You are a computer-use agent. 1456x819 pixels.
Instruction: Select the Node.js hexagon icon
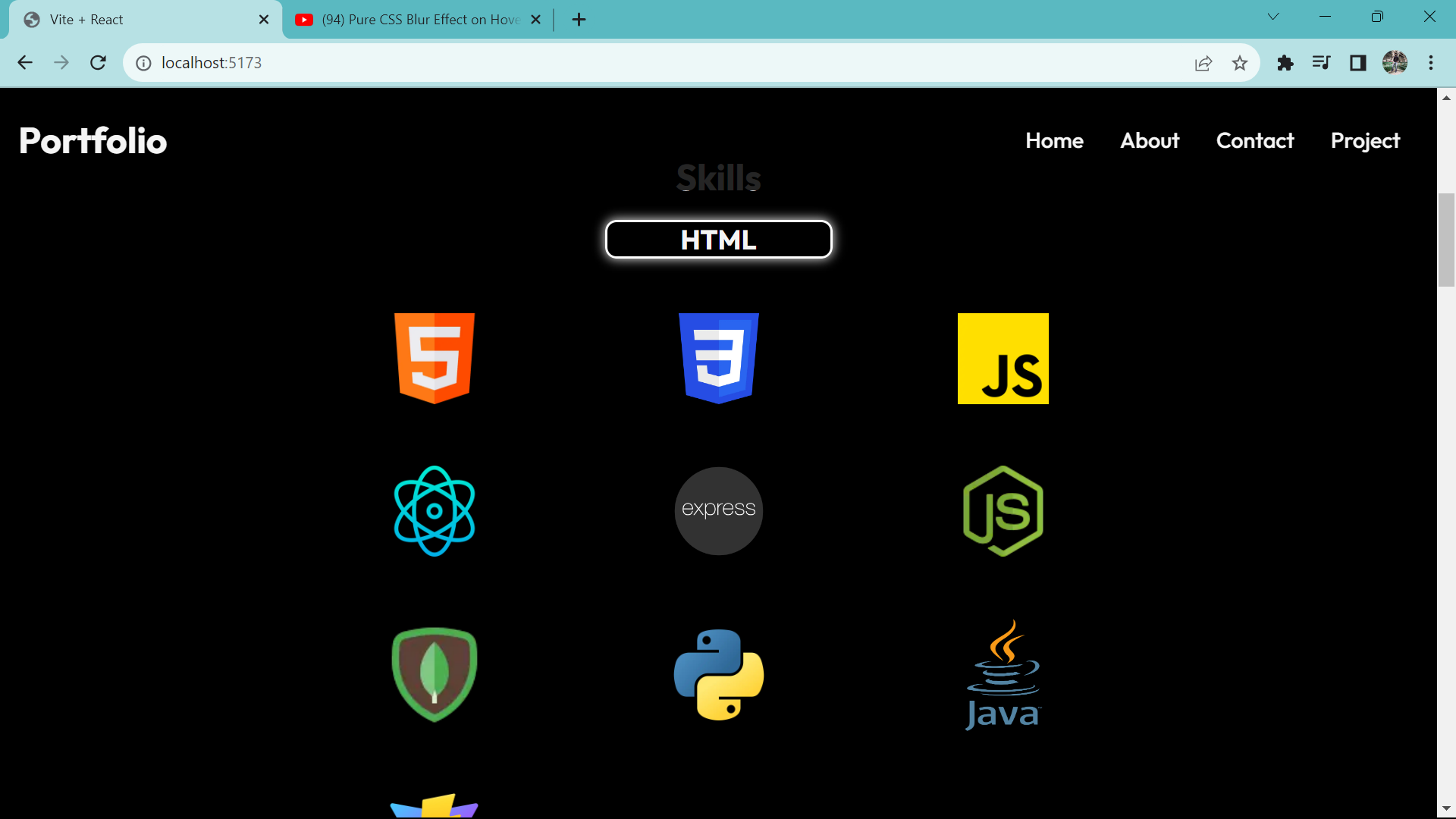pos(1003,510)
